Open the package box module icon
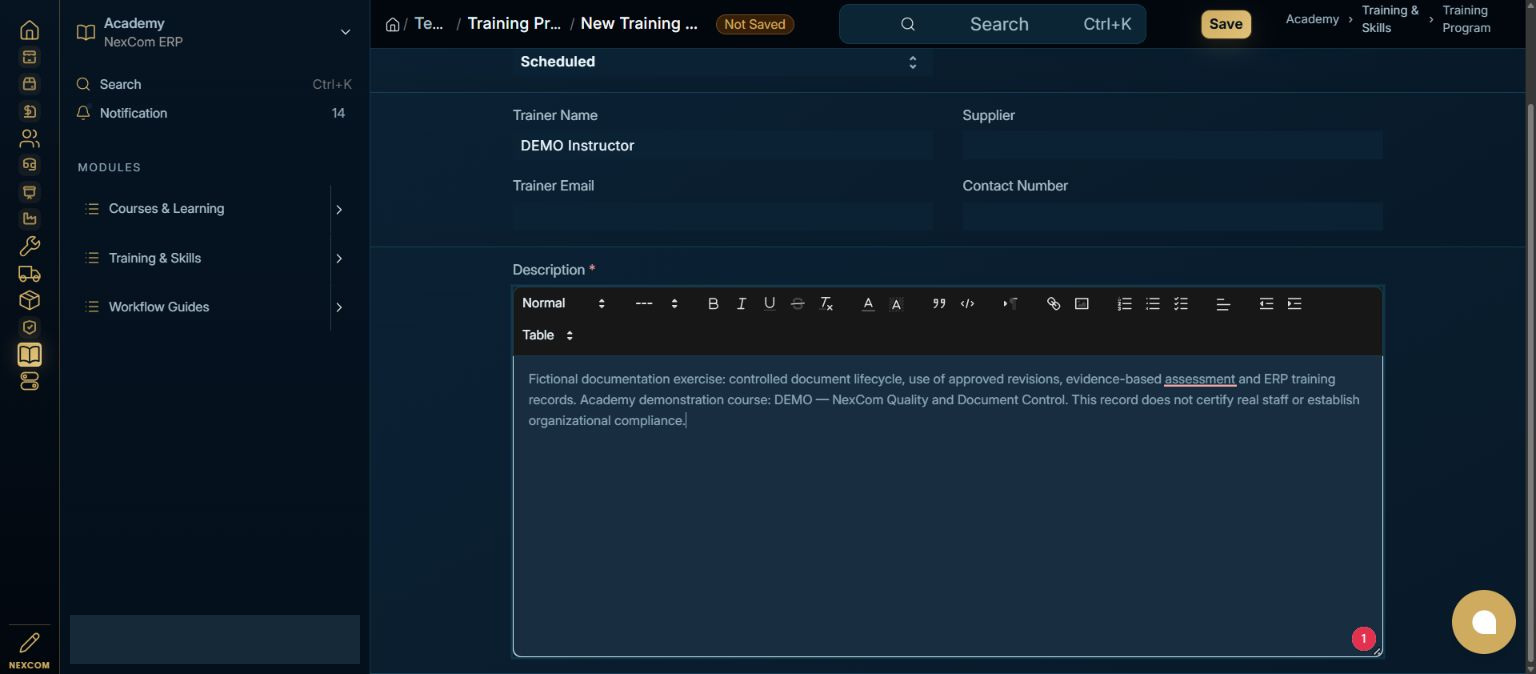The height and width of the screenshot is (674, 1536). [x=29, y=300]
